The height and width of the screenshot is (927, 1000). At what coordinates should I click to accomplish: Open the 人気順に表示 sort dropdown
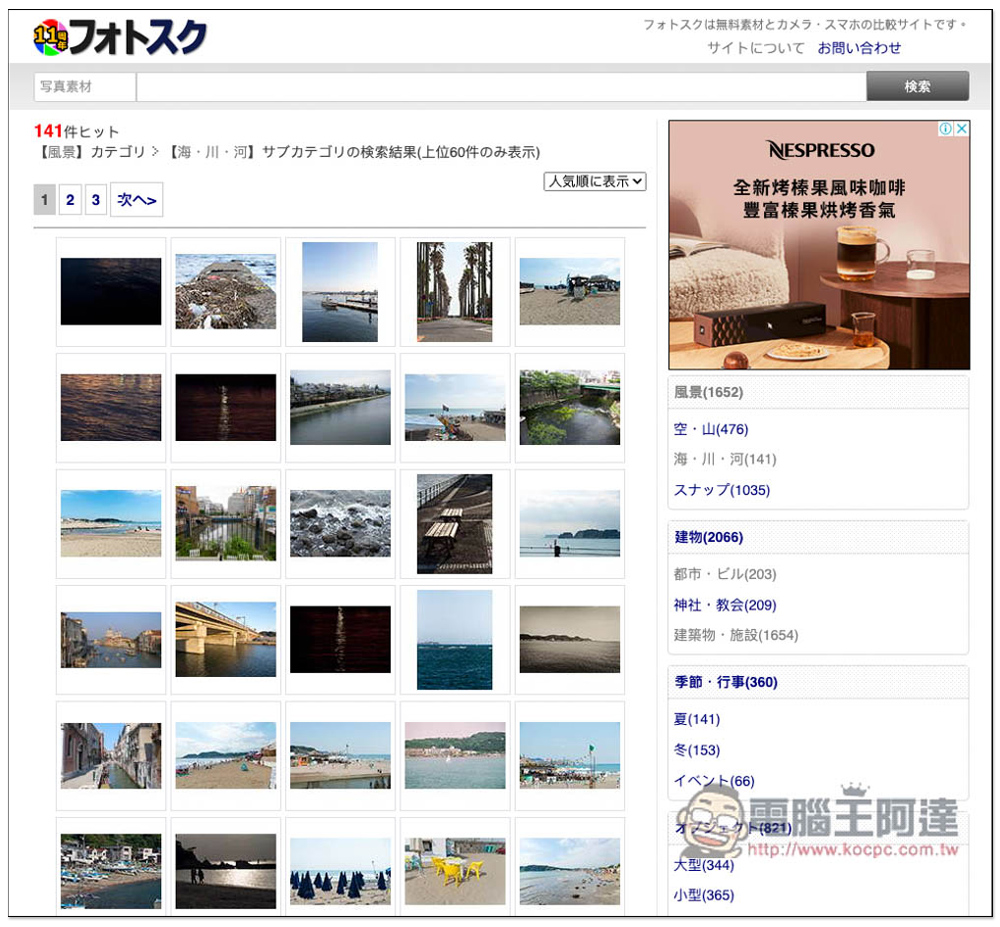pos(595,182)
